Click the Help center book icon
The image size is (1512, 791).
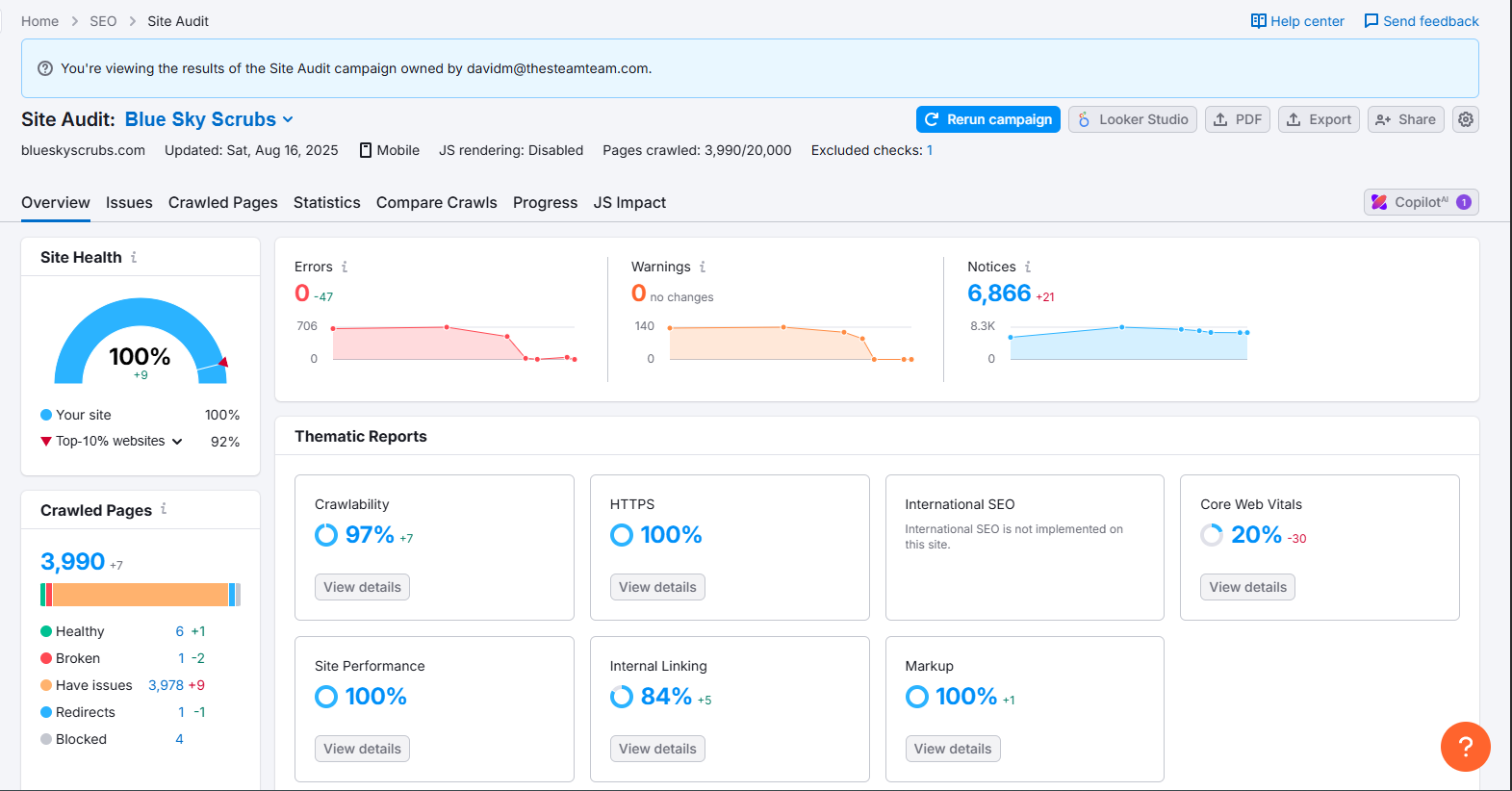coord(1258,21)
